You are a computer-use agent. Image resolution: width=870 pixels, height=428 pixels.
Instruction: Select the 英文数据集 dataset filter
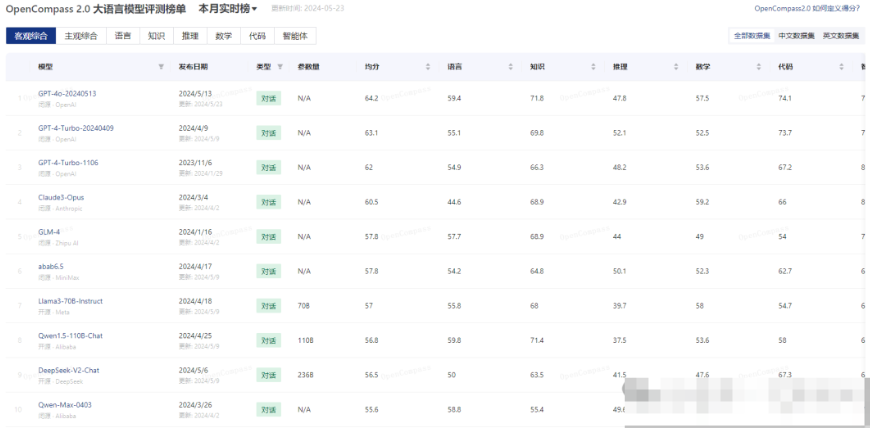pyautogui.click(x=841, y=36)
